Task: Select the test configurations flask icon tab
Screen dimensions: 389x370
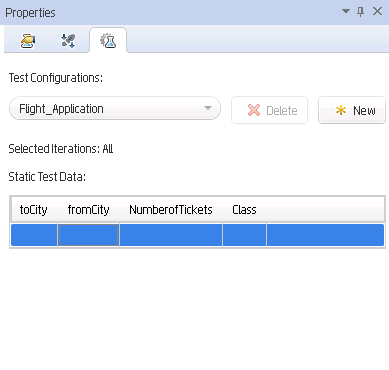Action: [108, 40]
